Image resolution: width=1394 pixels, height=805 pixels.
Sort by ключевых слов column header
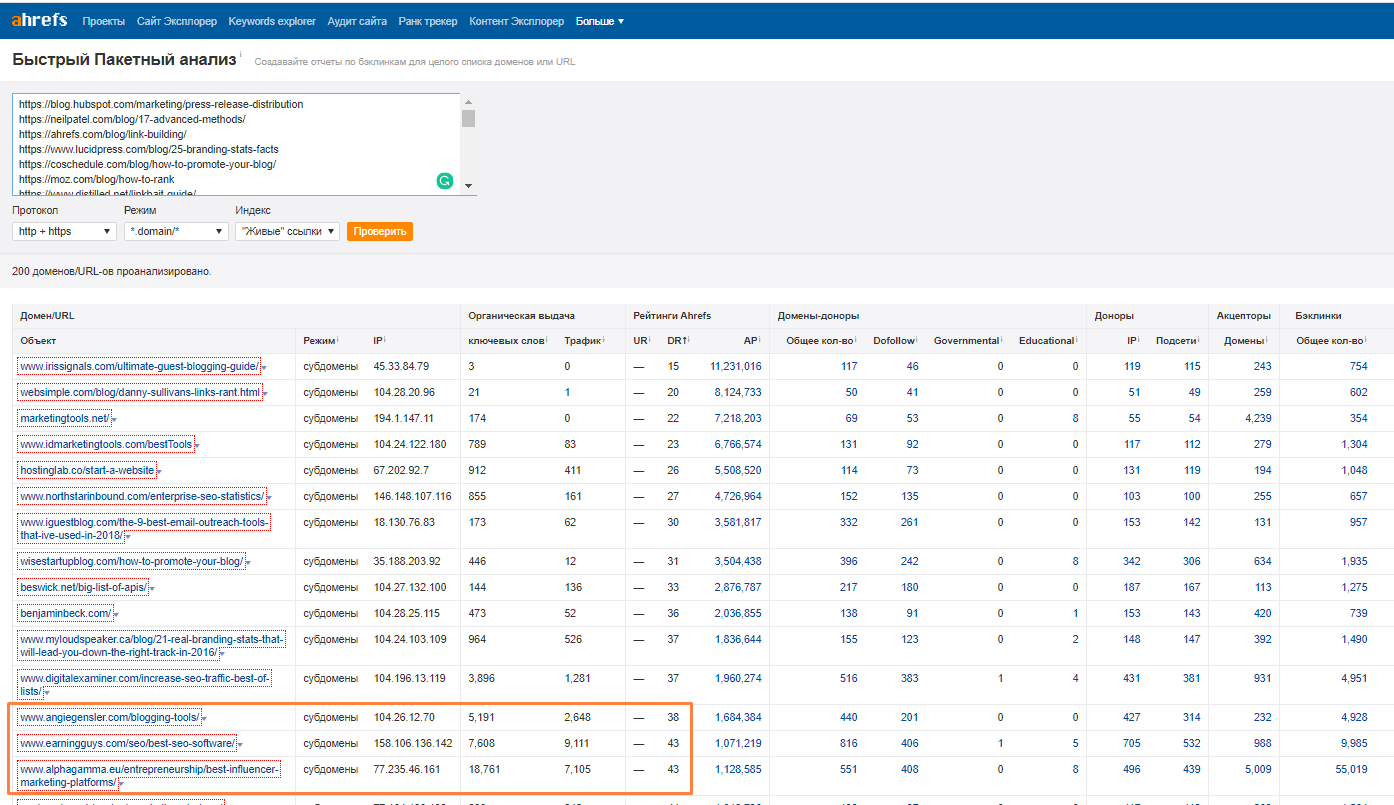point(507,341)
